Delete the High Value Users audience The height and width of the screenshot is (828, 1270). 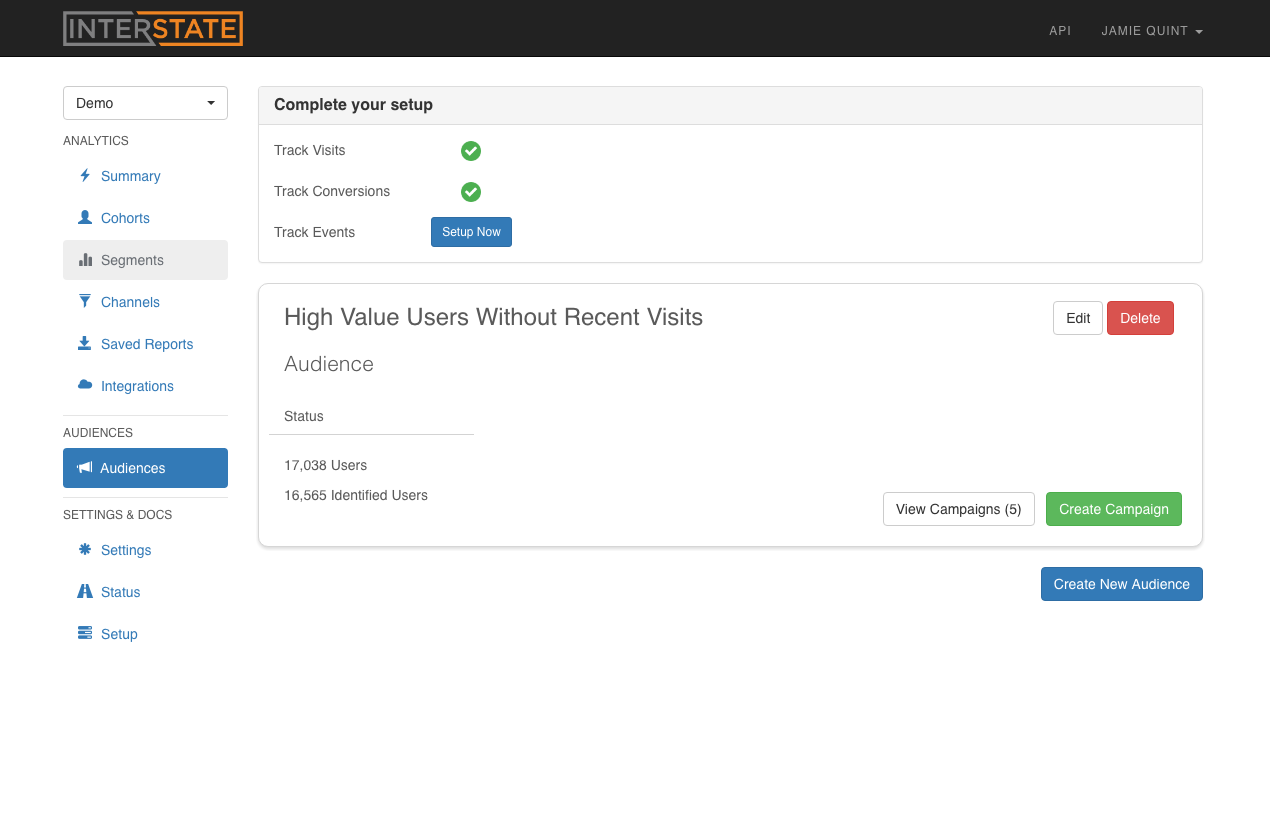click(x=1140, y=318)
